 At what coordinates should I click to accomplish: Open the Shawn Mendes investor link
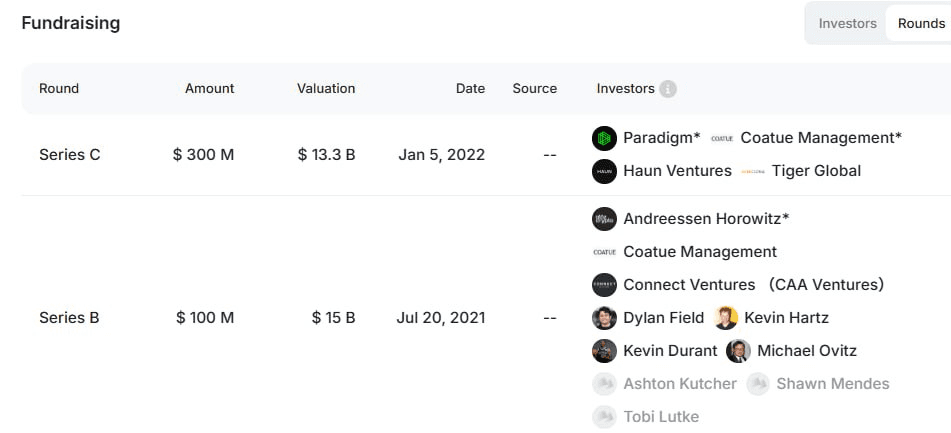(832, 384)
